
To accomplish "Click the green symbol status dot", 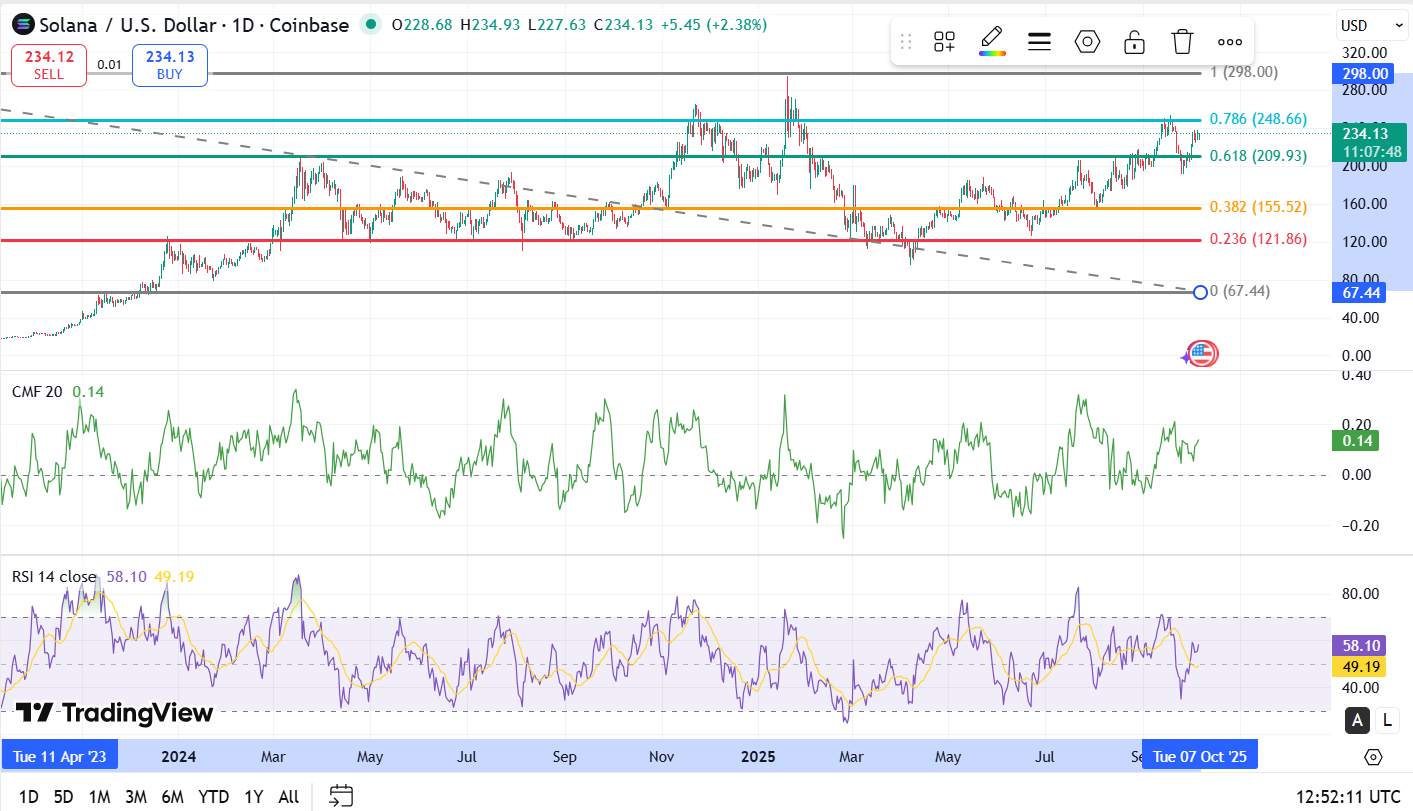I will click(371, 23).
